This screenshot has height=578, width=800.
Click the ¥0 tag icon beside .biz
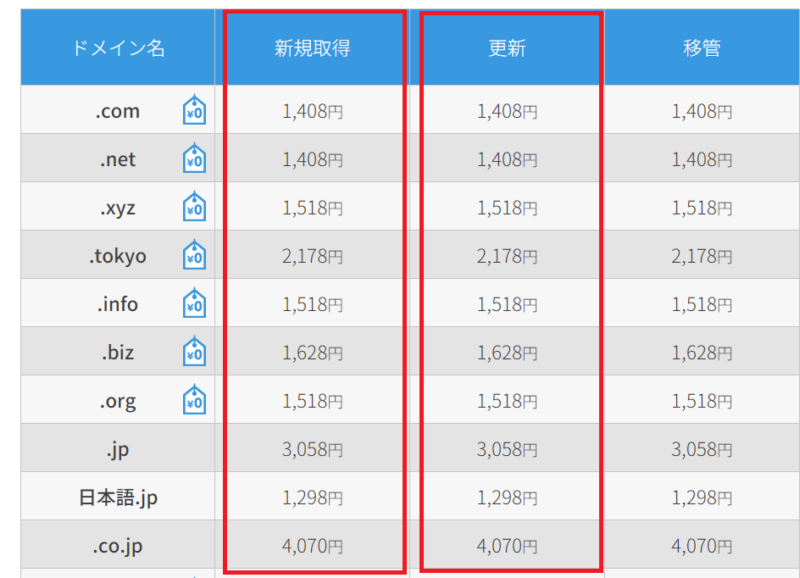pos(194,352)
